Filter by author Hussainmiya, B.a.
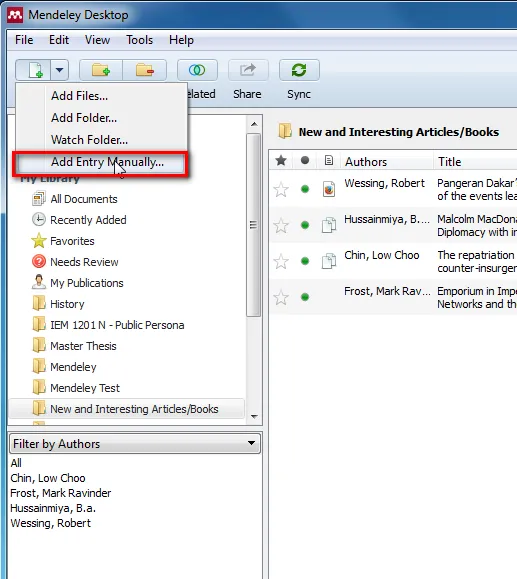The width and height of the screenshot is (517, 579). click(53, 508)
